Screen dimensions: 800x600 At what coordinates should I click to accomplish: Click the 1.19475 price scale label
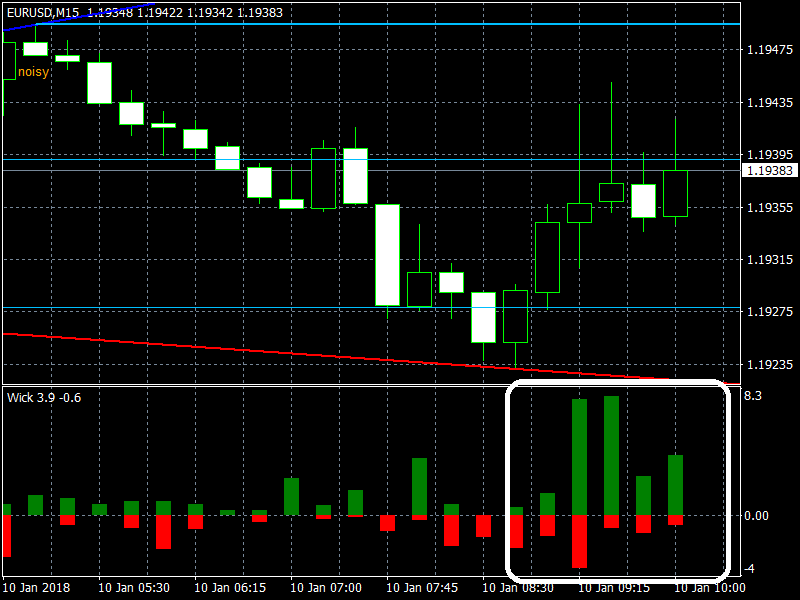point(770,49)
